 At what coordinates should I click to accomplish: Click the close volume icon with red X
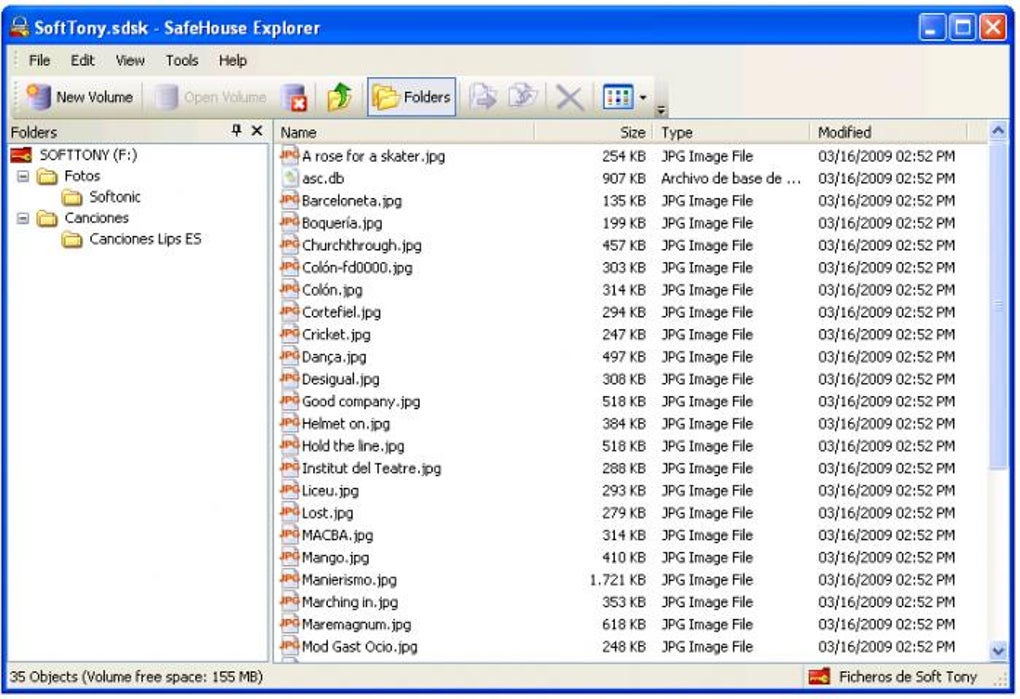click(294, 98)
